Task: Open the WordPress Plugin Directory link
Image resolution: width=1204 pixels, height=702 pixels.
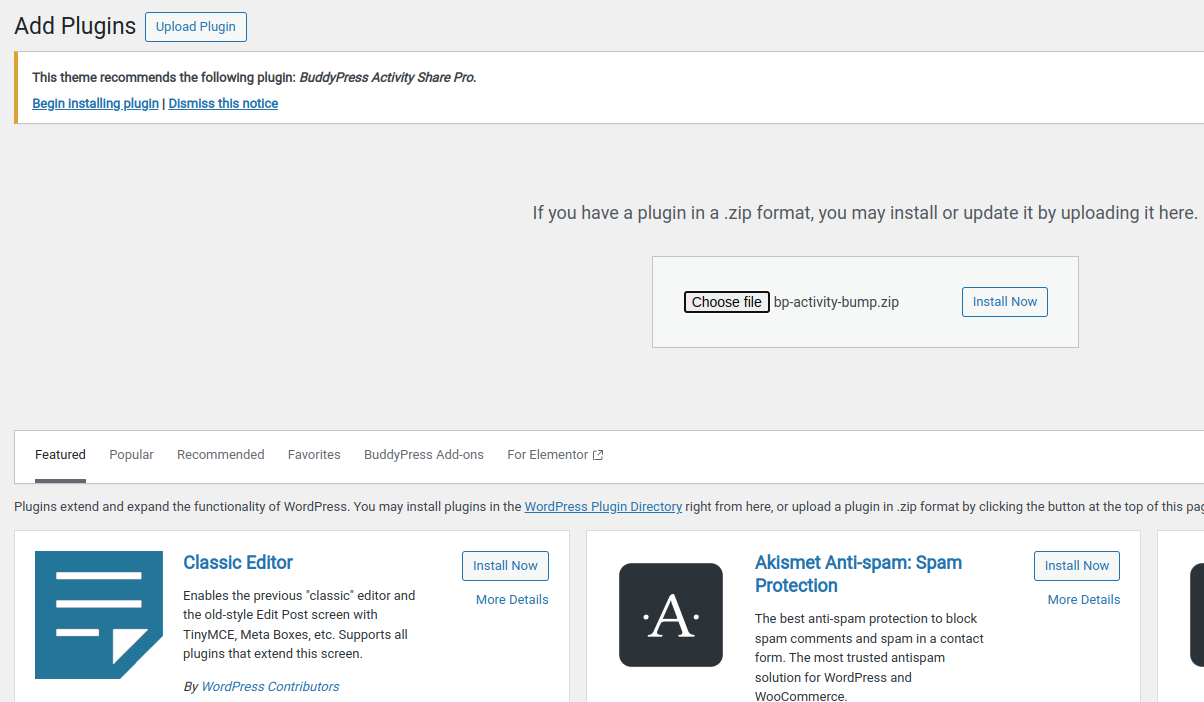Action: 603,506
